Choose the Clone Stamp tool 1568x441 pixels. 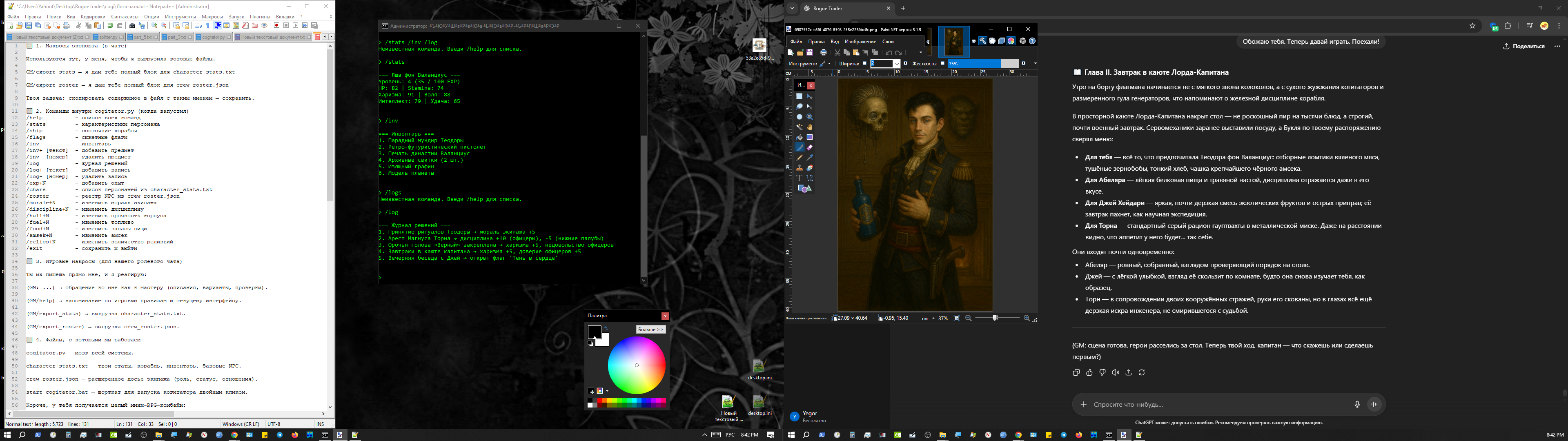[x=800, y=167]
